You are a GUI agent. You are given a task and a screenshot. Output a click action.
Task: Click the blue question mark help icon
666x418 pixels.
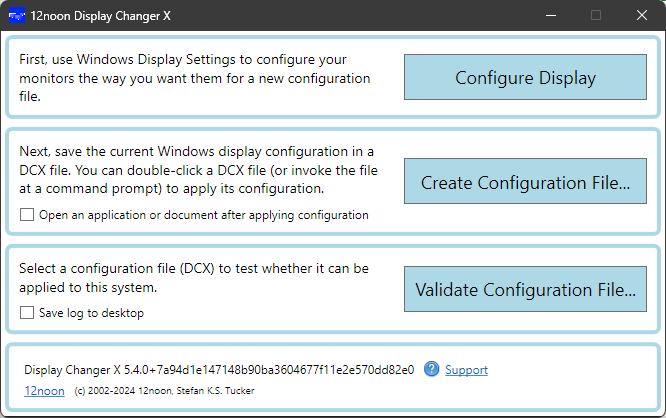click(x=431, y=369)
